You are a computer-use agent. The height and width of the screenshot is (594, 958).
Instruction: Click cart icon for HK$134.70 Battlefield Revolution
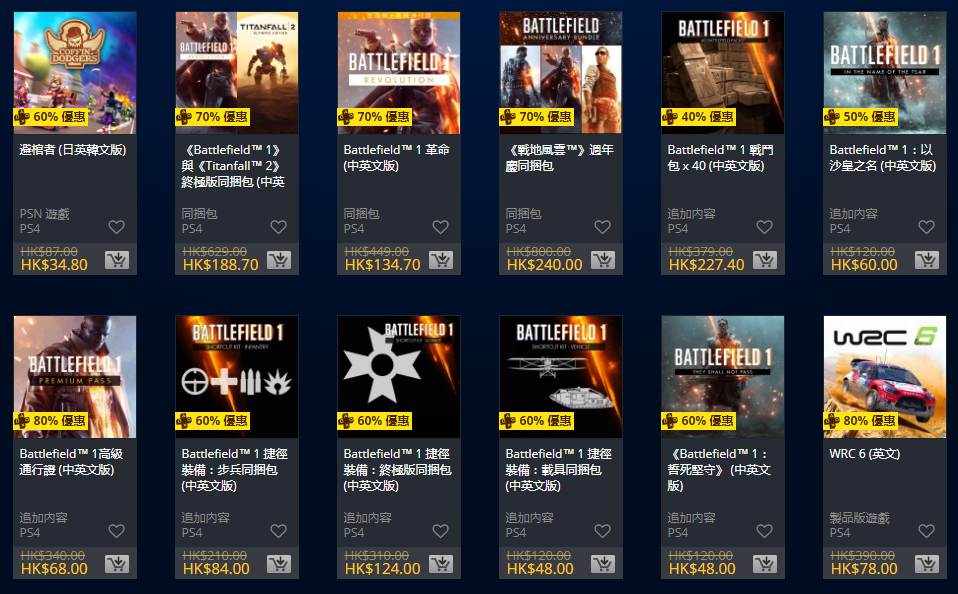coord(441,260)
